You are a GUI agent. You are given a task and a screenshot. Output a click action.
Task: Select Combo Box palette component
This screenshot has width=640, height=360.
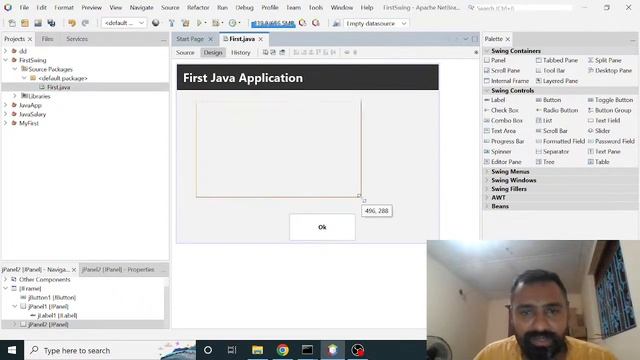[x=503, y=120]
